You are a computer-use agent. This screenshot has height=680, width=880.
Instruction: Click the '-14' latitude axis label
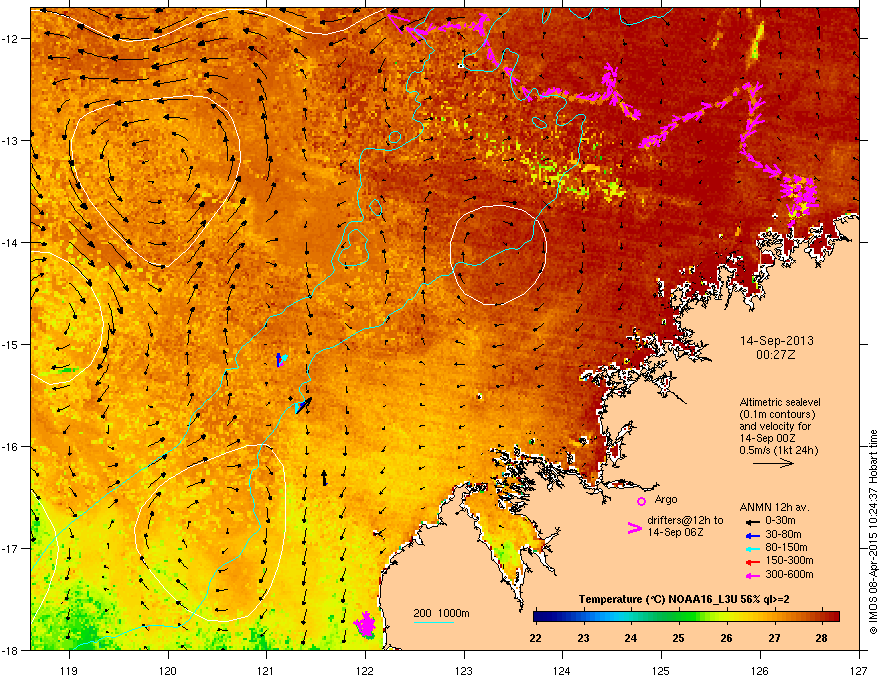(x=10, y=243)
